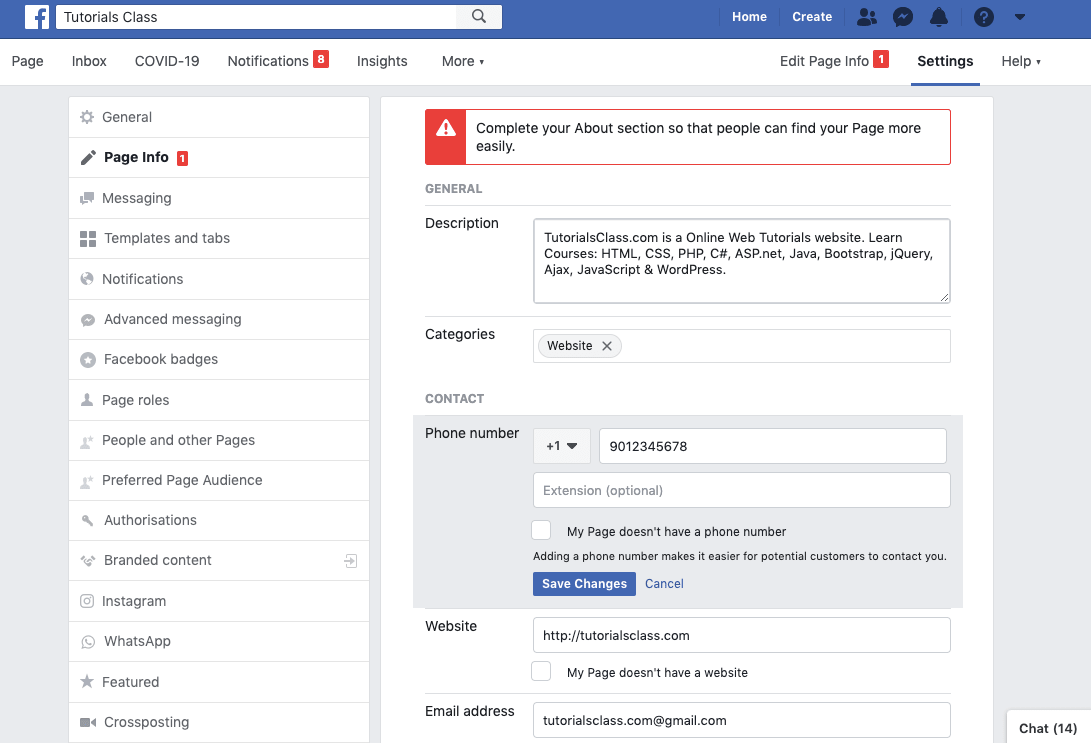1091x743 pixels.
Task: Click the search magnifier icon
Action: (x=478, y=16)
